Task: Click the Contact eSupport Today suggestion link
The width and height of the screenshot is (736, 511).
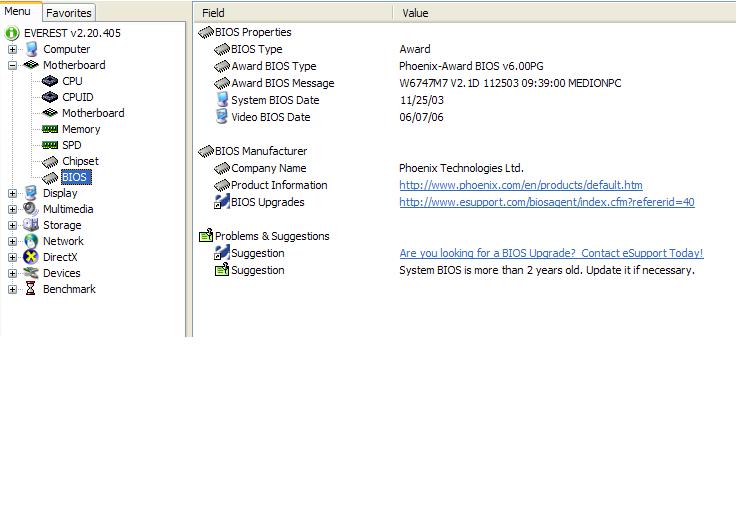Action: click(x=551, y=253)
